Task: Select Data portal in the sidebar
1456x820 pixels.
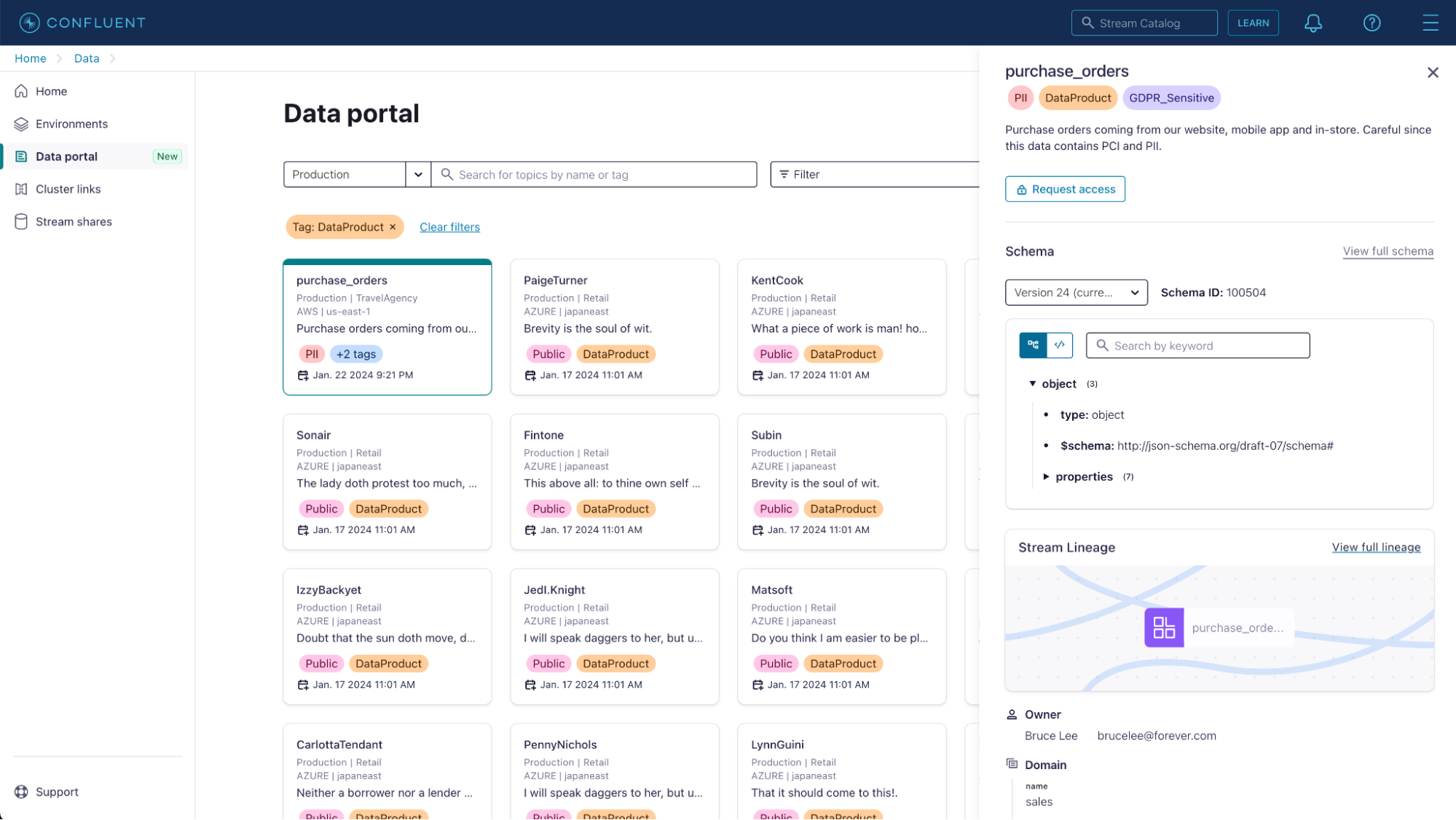Action: click(67, 156)
